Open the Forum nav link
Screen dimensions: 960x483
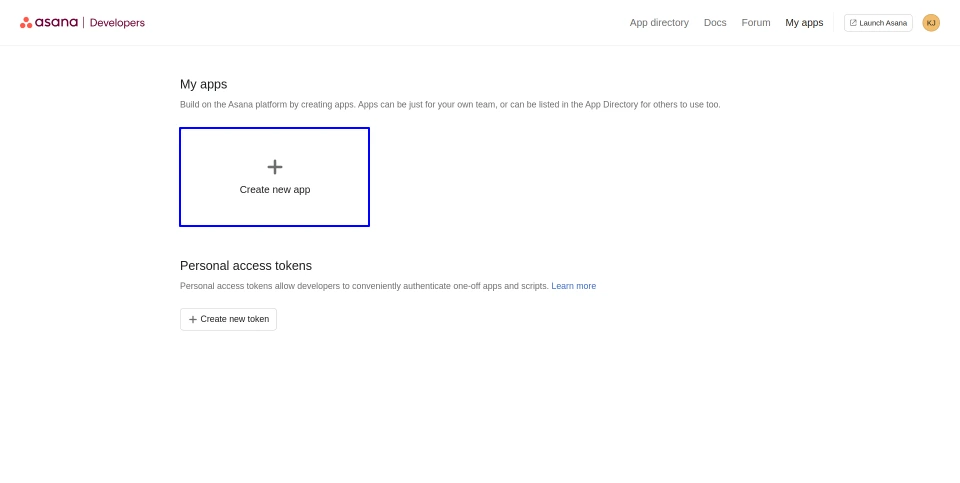point(756,23)
